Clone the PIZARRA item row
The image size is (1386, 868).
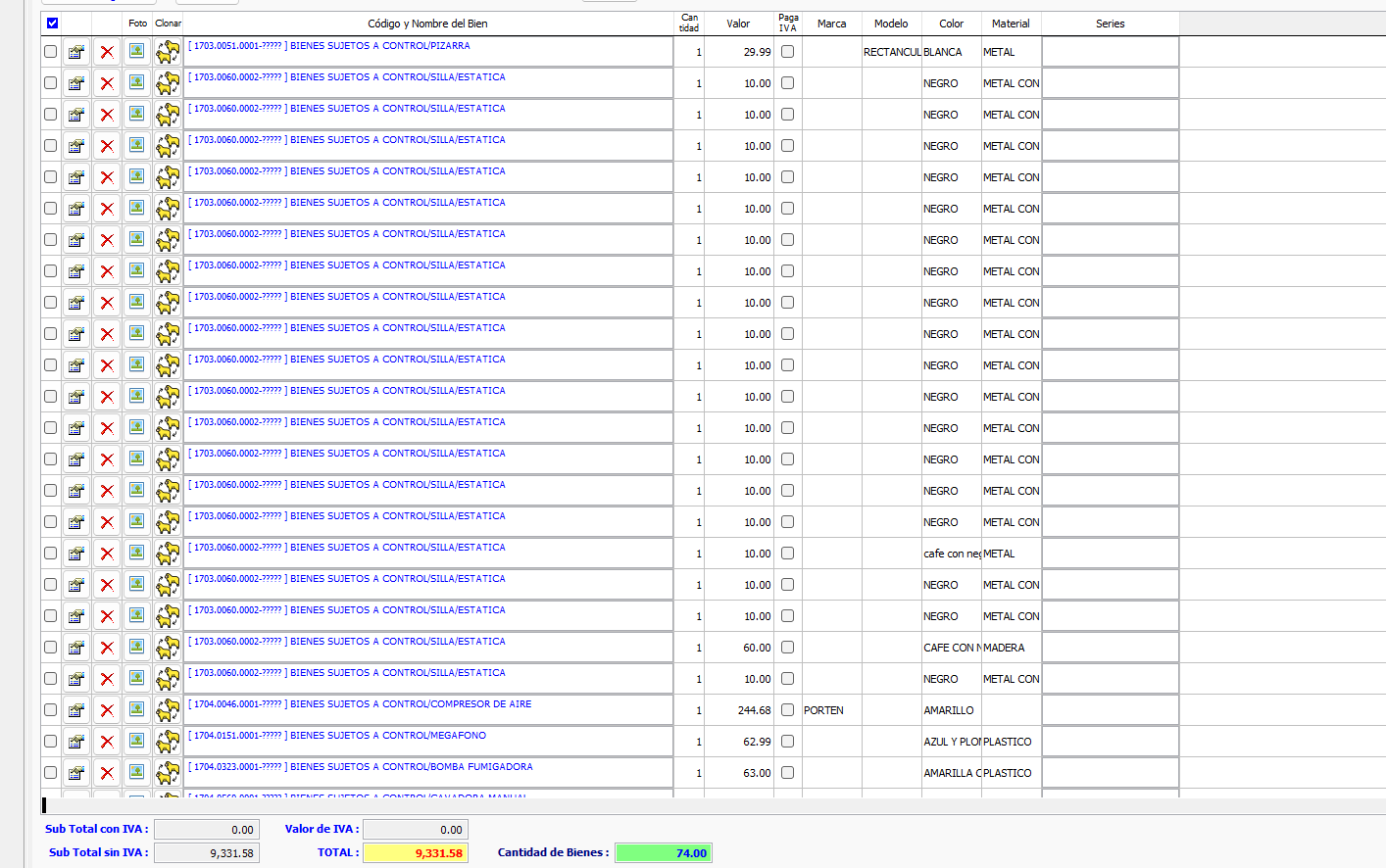tap(168, 52)
